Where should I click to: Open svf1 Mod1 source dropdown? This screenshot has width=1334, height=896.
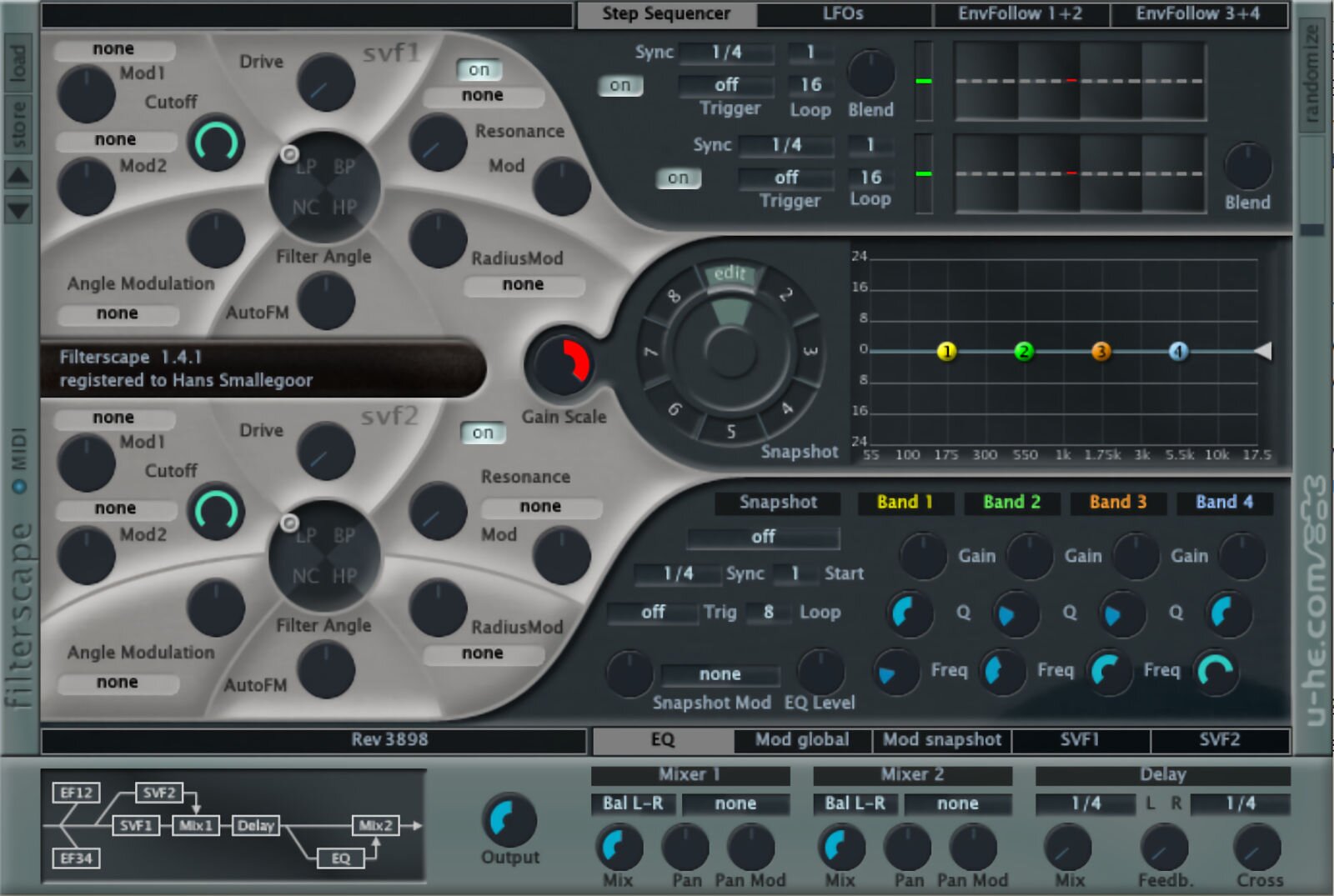coord(114,49)
